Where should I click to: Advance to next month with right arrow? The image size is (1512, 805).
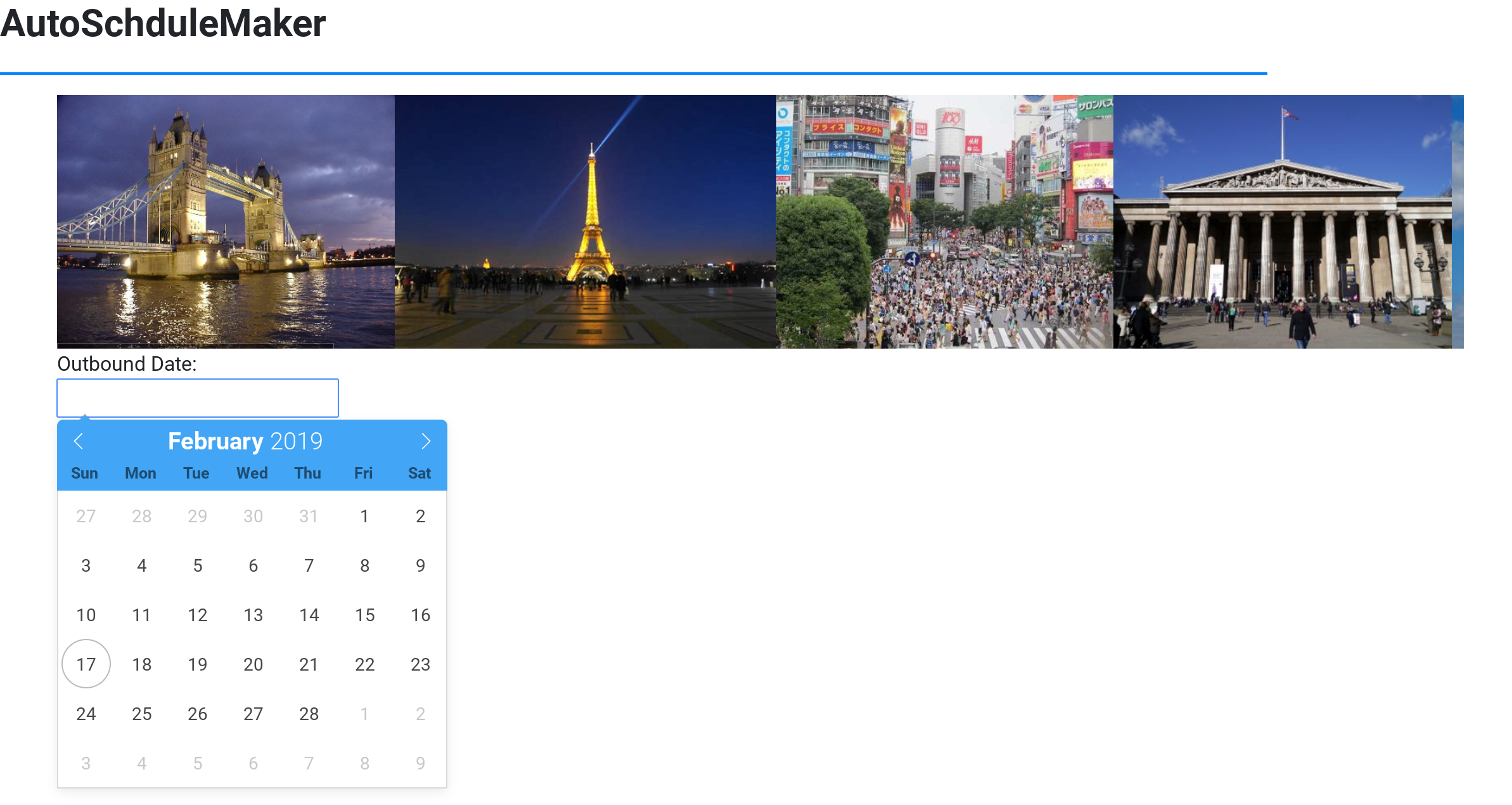(426, 441)
